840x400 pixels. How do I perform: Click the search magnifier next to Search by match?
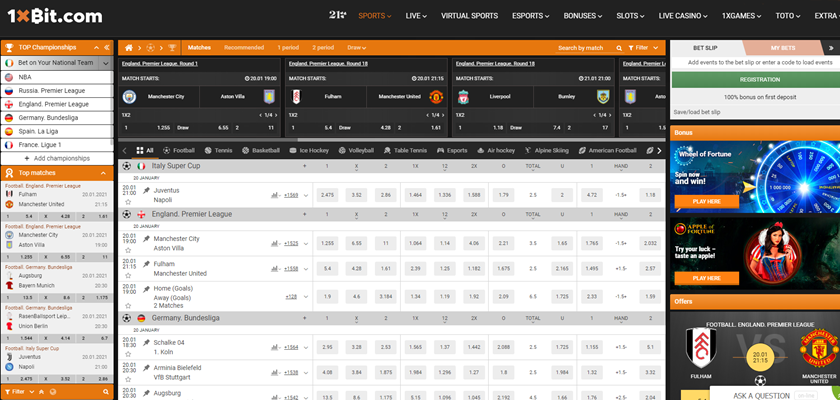619,48
